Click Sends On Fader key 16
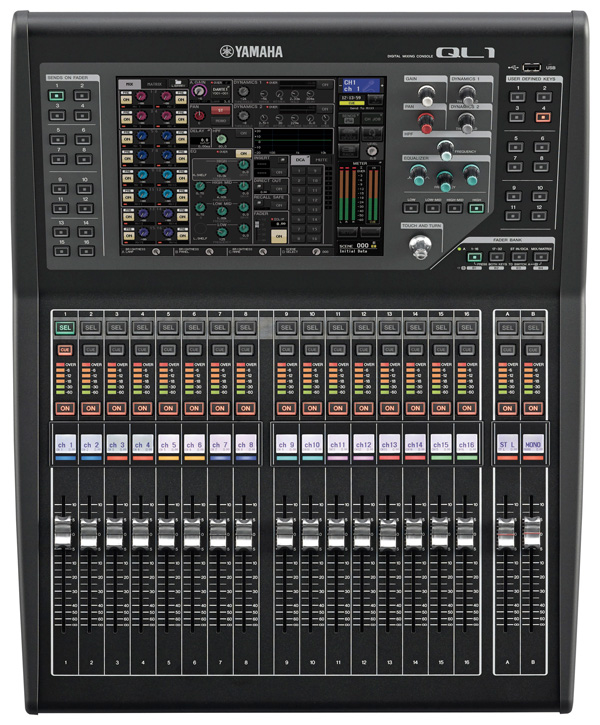Image resolution: width=600 pixels, height=725 pixels. (86, 251)
